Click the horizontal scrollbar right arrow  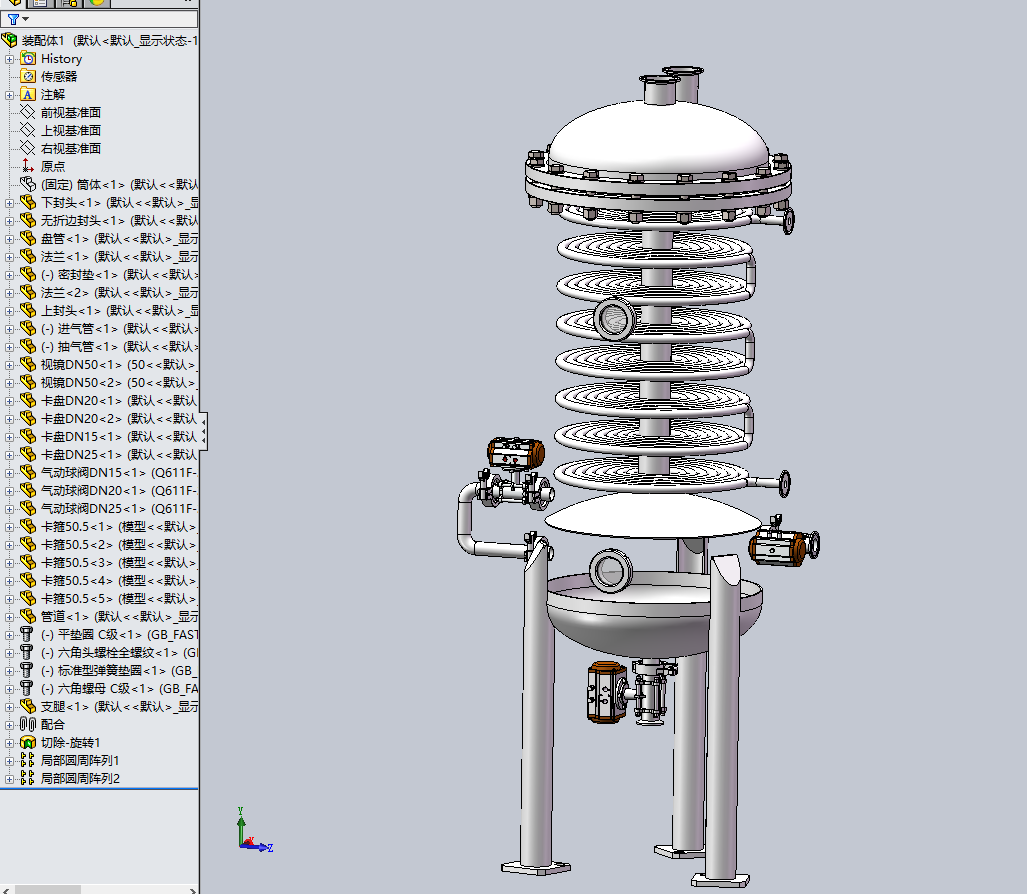point(193,890)
